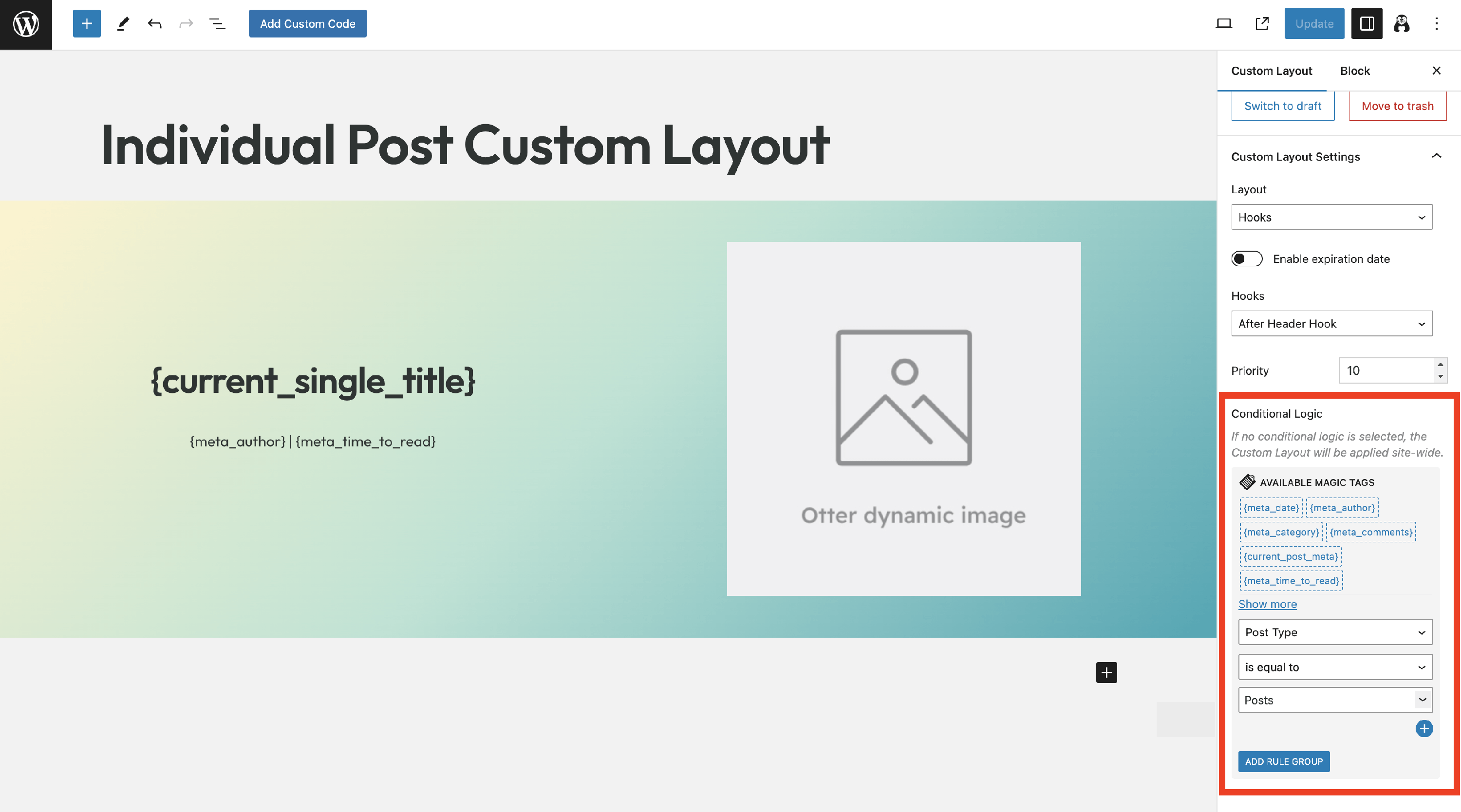The width and height of the screenshot is (1461, 812).
Task: Open the Document Overview list icon
Action: coord(217,24)
